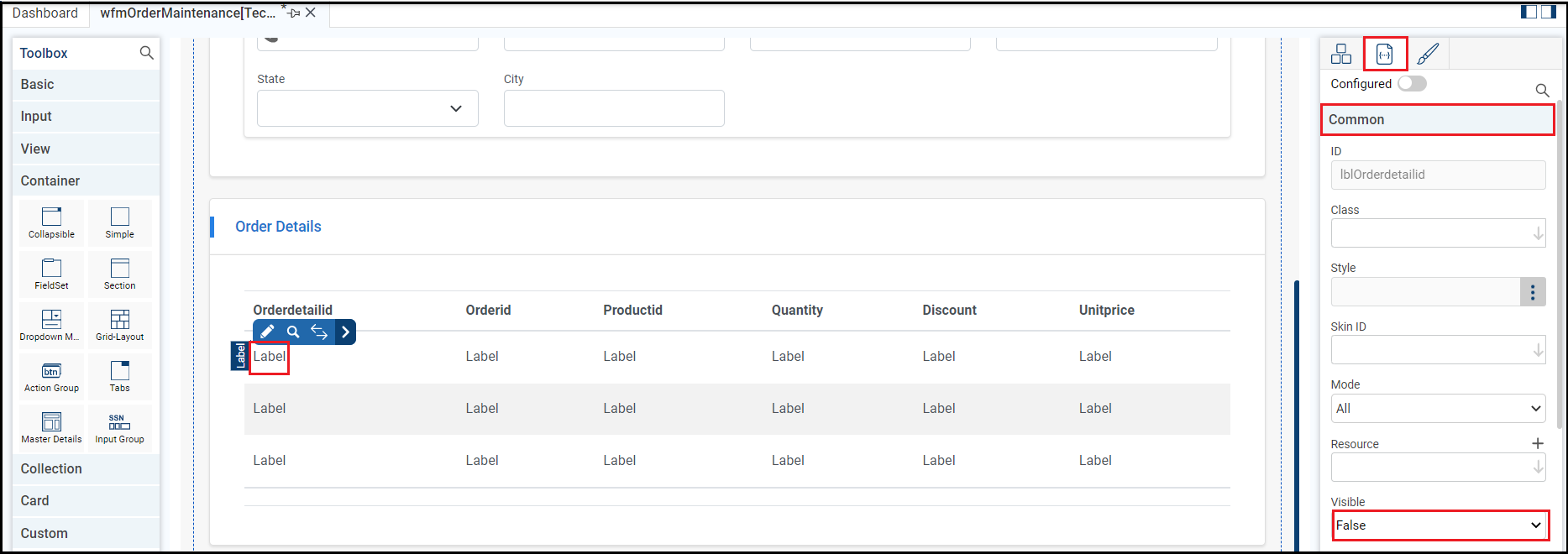This screenshot has width=1568, height=554.
Task: Add a Resource with the plus button
Action: click(x=1538, y=443)
